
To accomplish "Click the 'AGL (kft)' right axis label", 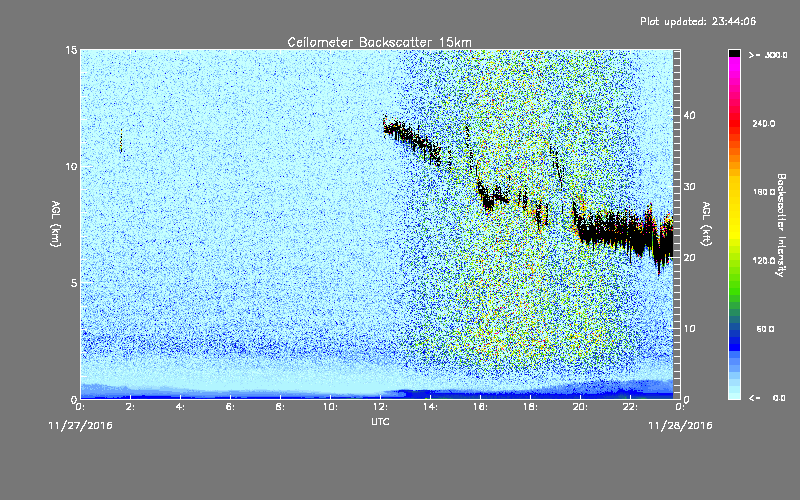I will [x=706, y=224].
